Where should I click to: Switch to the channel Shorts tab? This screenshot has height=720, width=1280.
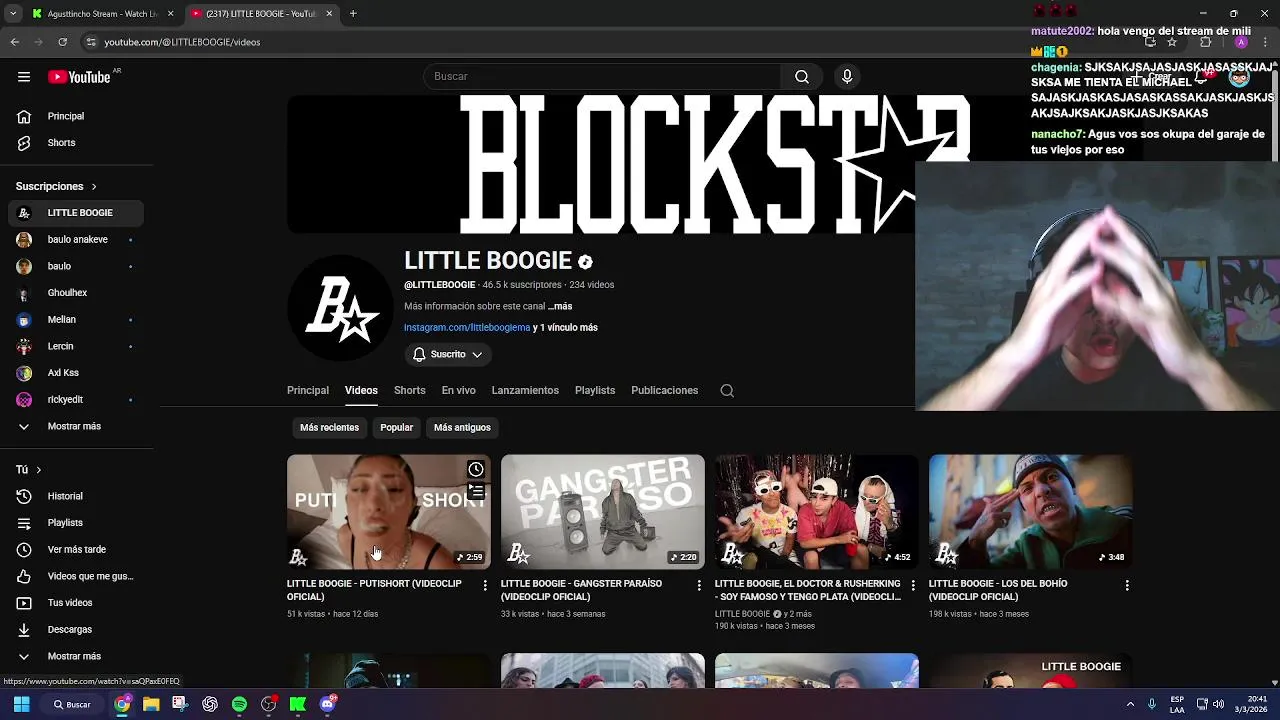tap(409, 391)
